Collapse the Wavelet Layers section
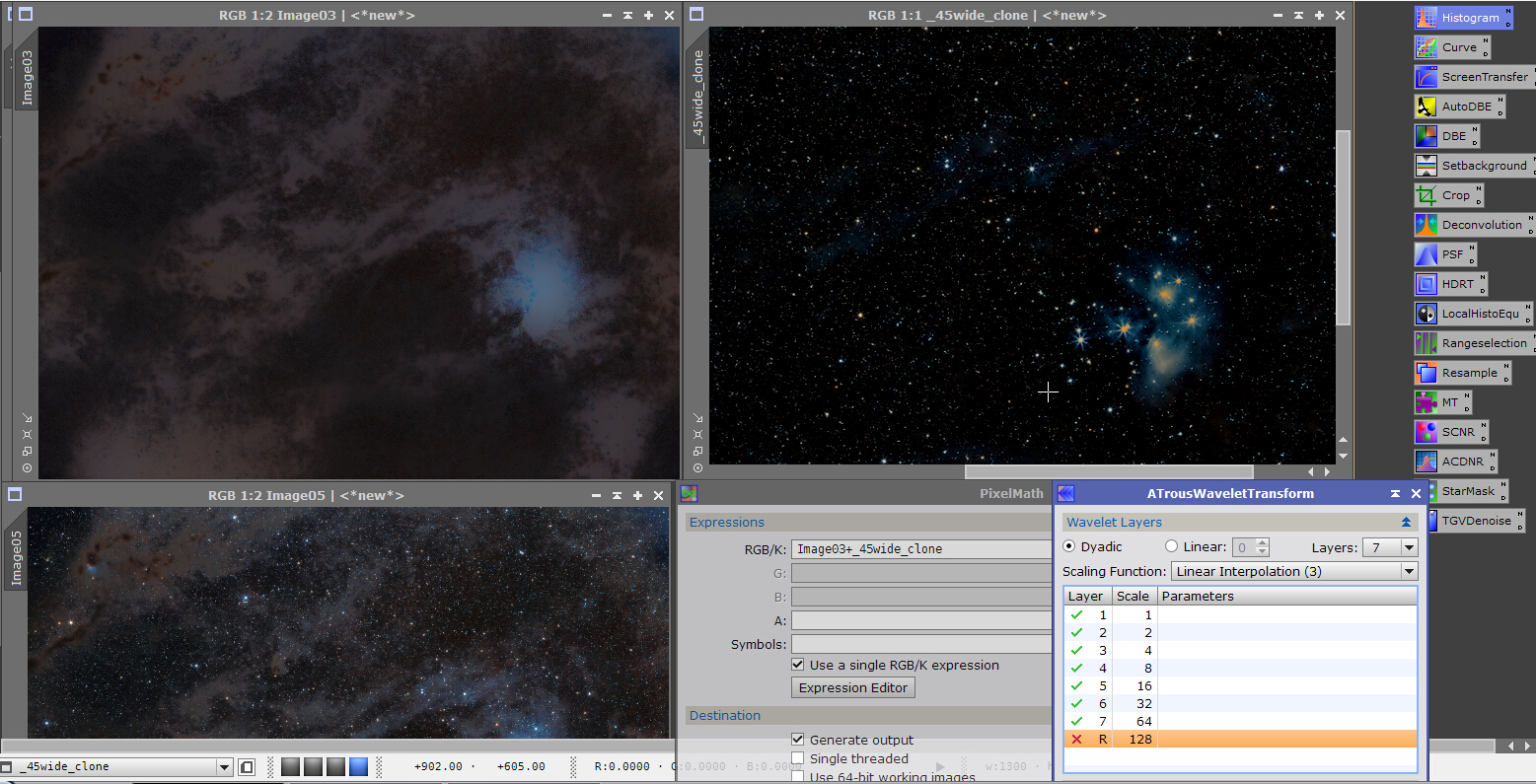The height and width of the screenshot is (784, 1536). click(x=1406, y=522)
